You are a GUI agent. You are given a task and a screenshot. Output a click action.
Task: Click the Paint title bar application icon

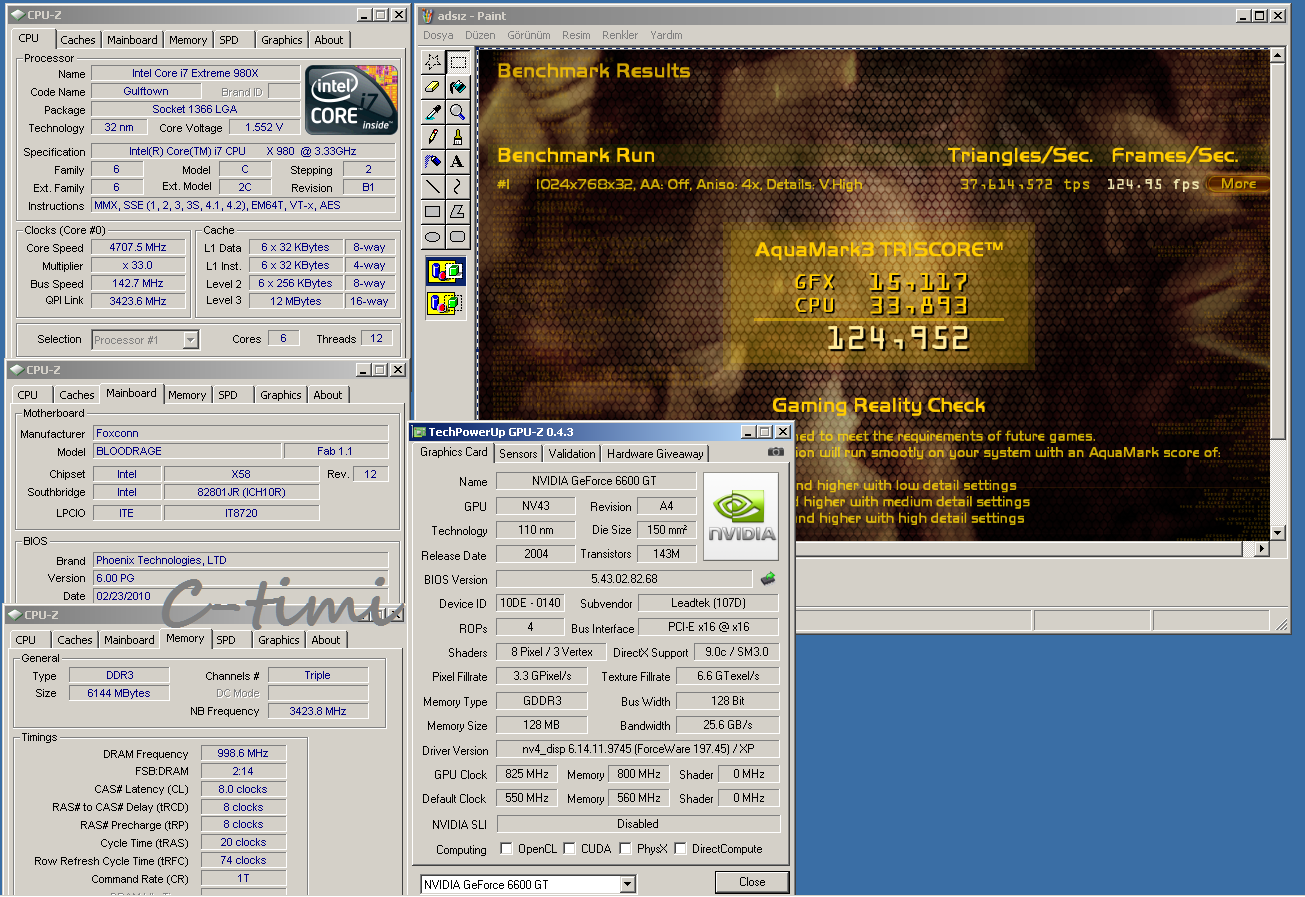(427, 15)
